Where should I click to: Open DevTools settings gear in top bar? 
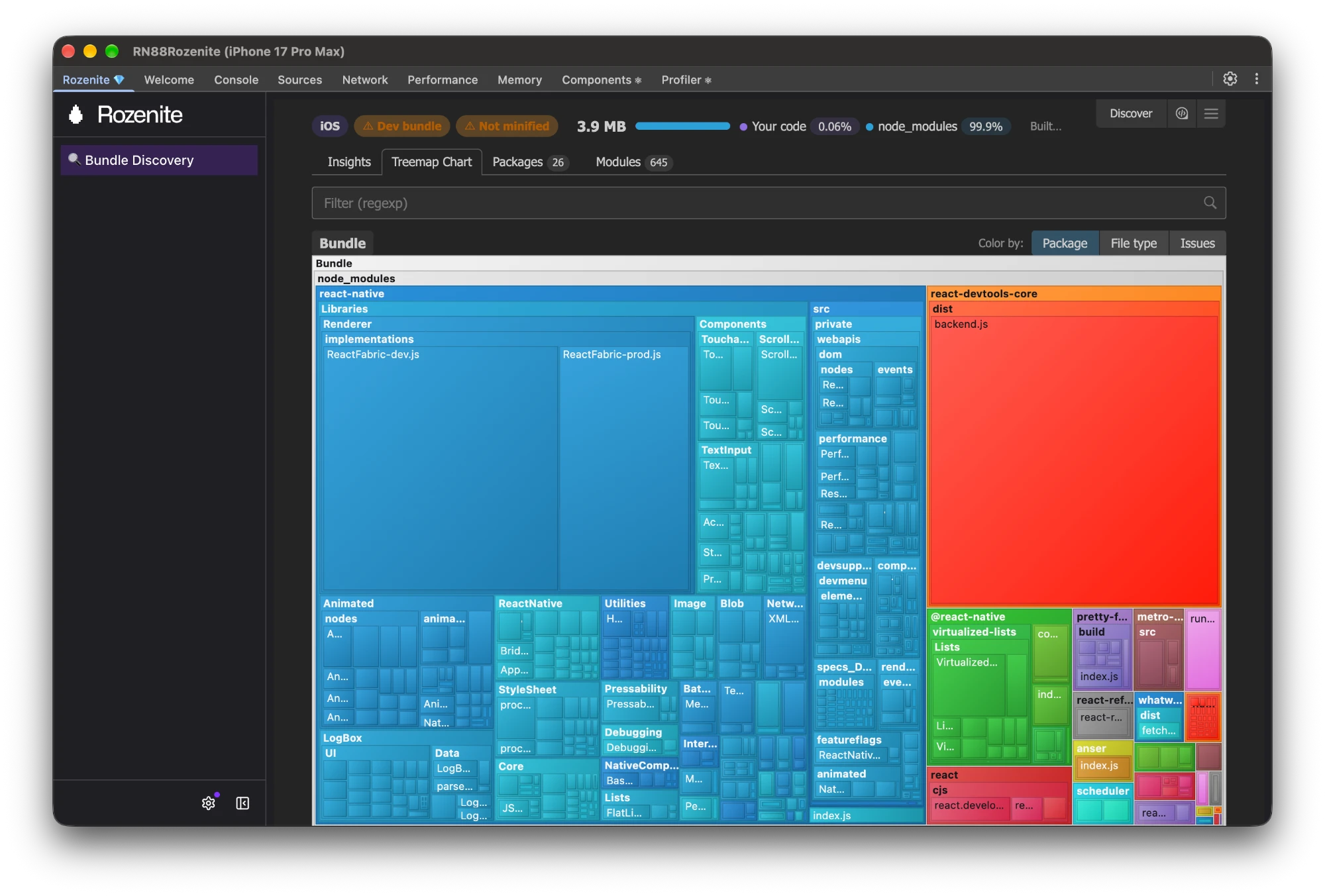coord(1230,79)
